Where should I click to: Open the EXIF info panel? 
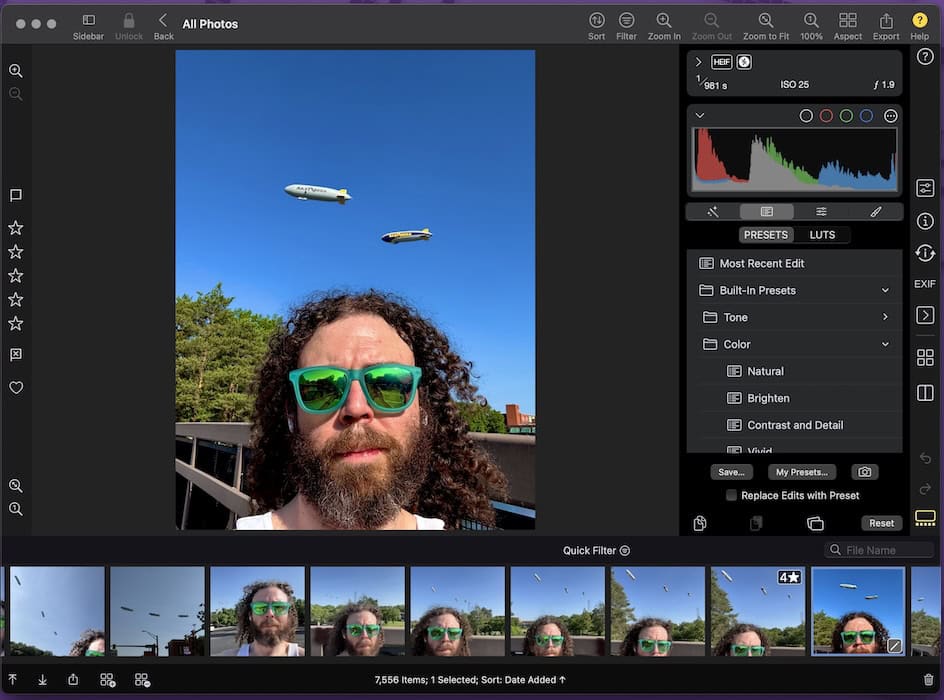925,284
